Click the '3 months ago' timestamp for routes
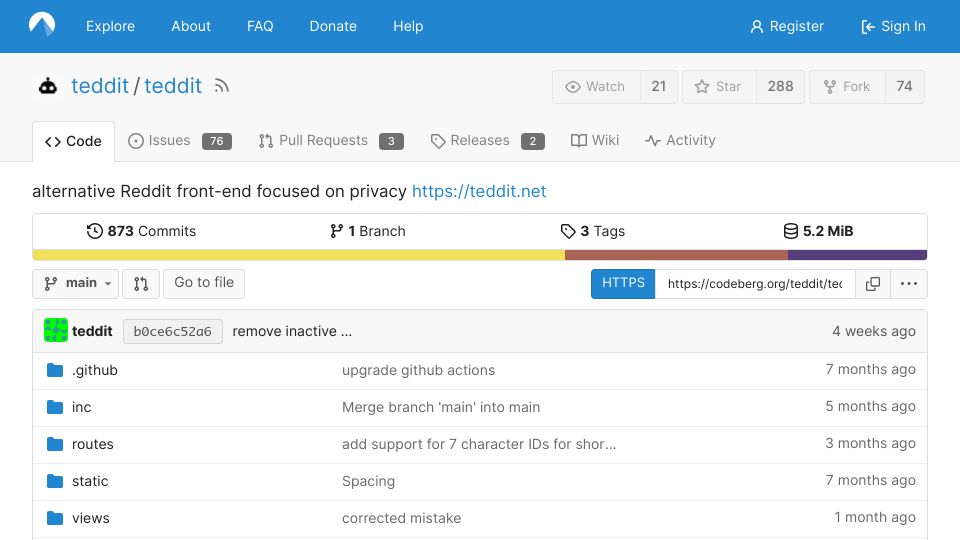960x540 pixels. click(870, 443)
